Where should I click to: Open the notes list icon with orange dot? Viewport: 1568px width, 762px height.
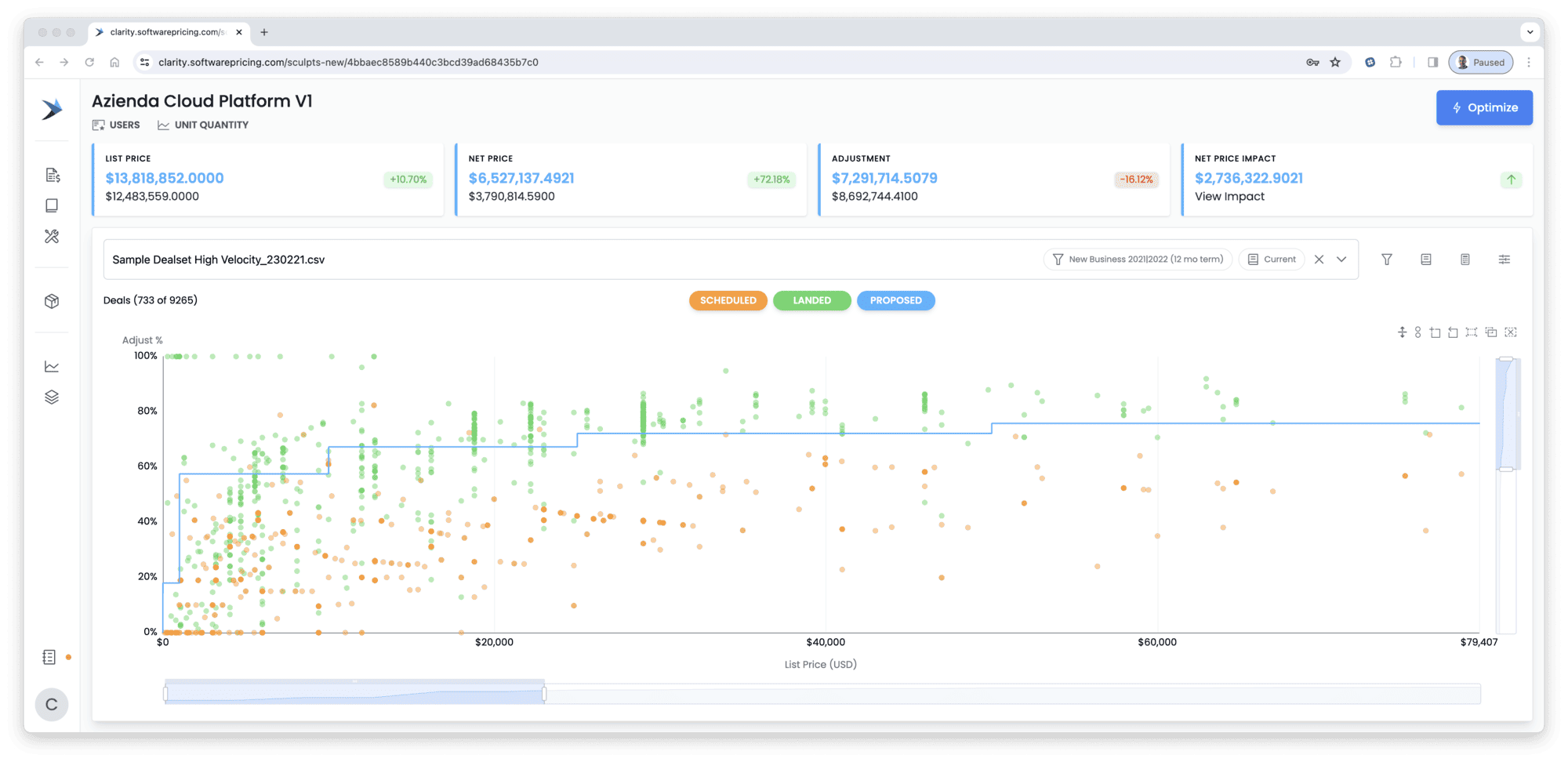click(49, 657)
